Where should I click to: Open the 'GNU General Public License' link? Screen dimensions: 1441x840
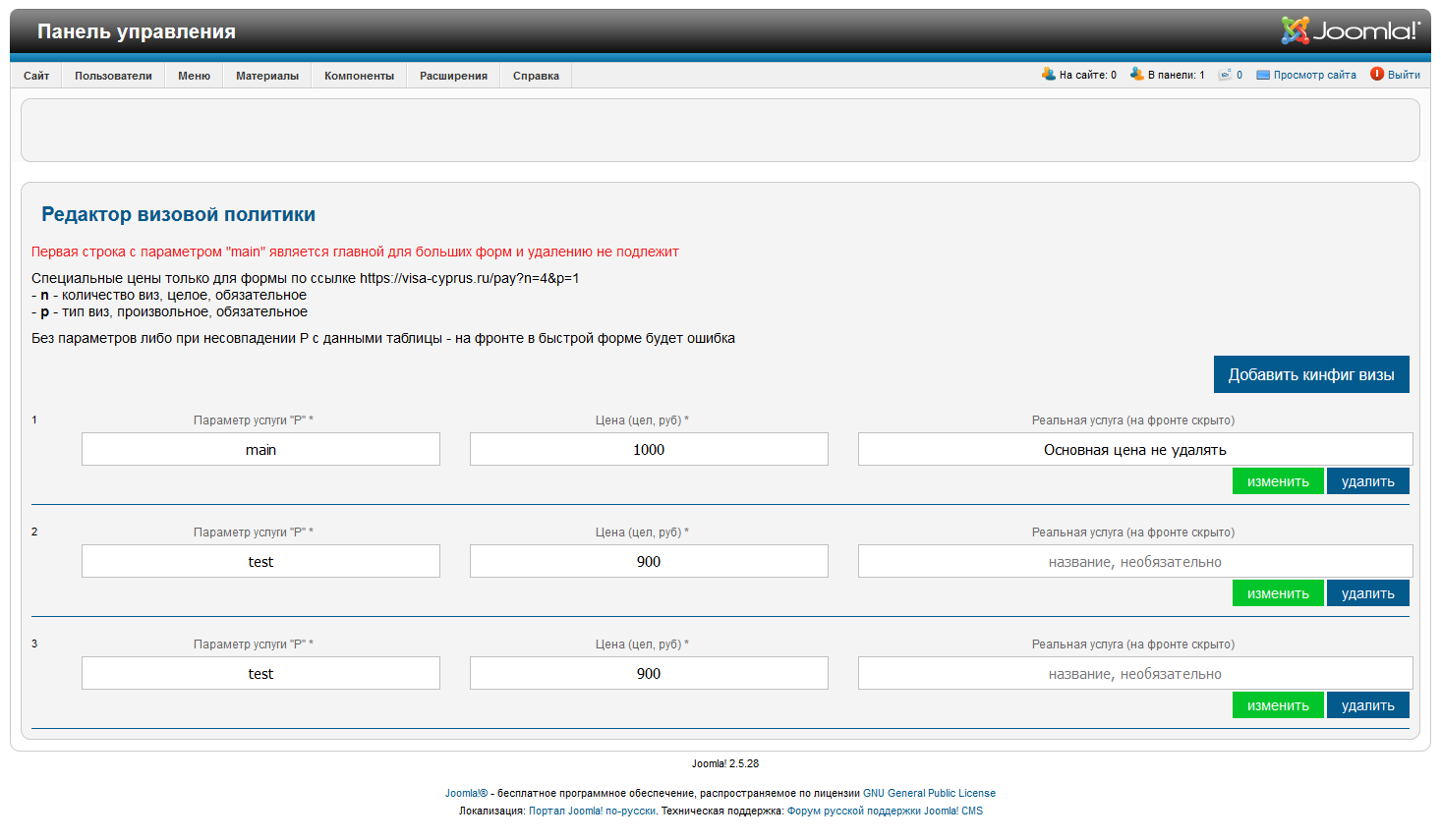coord(929,793)
